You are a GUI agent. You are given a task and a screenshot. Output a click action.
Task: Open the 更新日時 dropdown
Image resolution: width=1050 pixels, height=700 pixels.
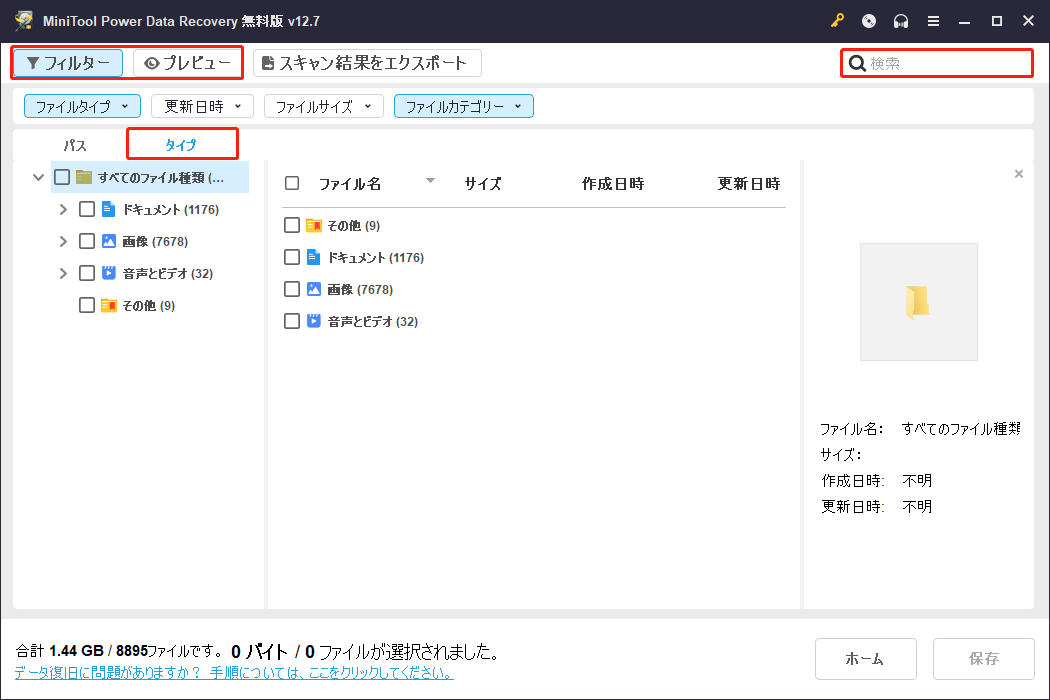201,105
